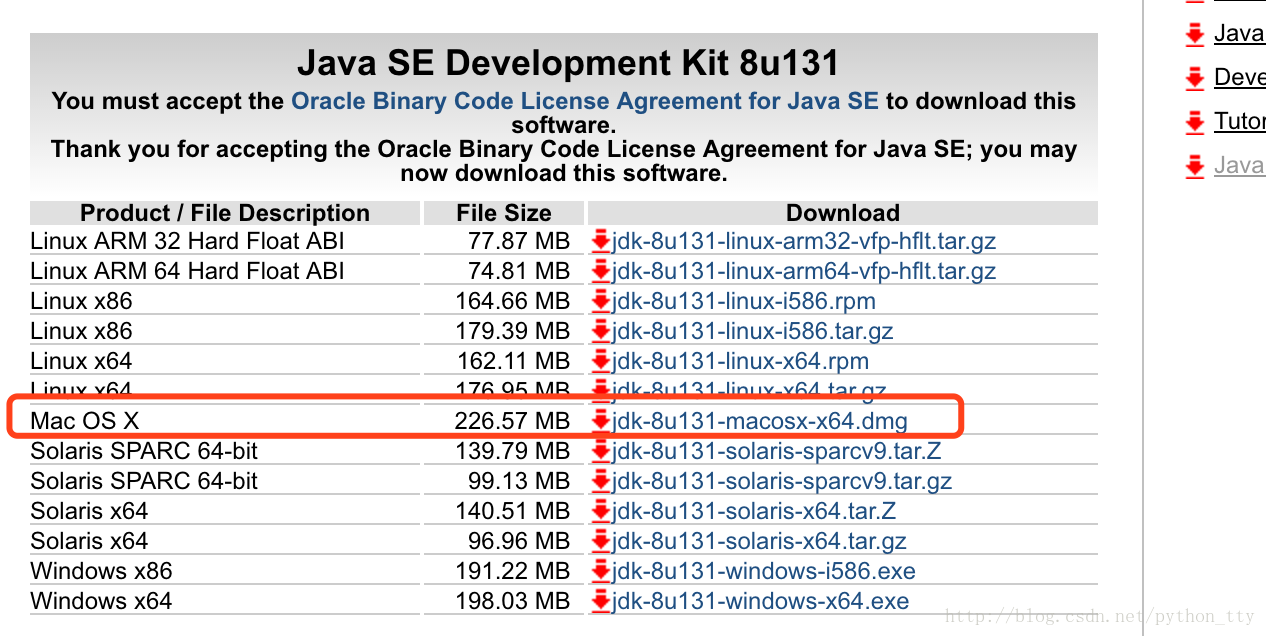Click red download arrow for solaris-x64.tar.Z
The height and width of the screenshot is (636, 1266).
[x=601, y=511]
